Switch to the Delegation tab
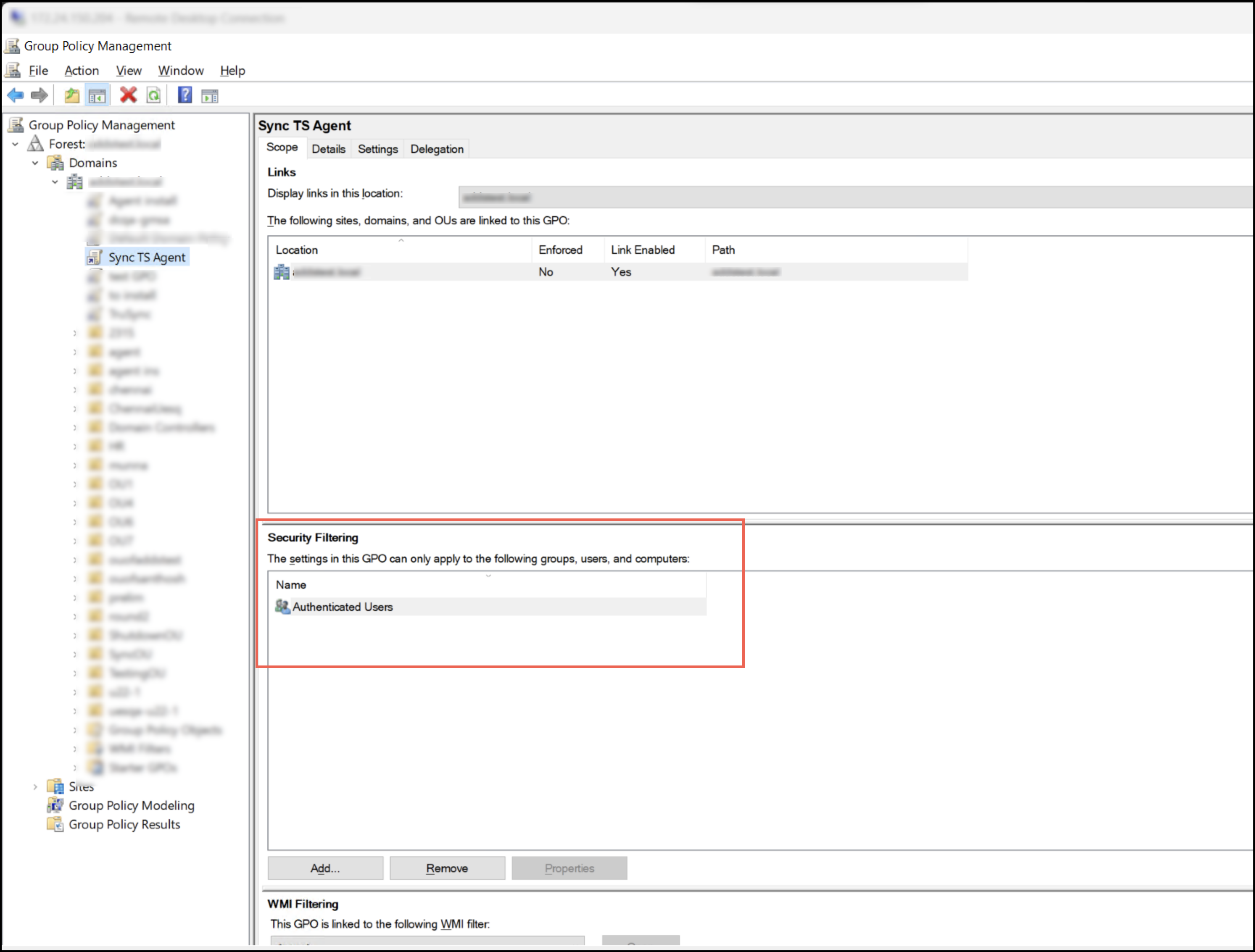 pos(436,149)
